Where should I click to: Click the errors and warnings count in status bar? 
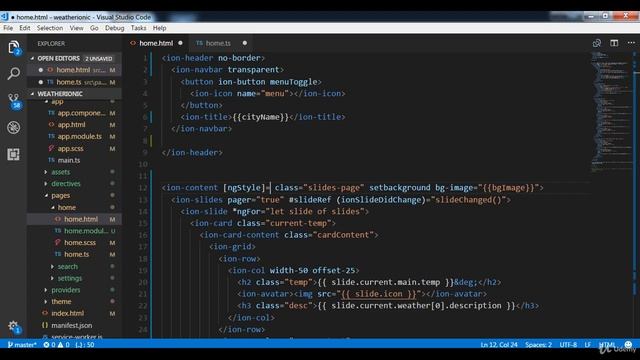click(56, 345)
